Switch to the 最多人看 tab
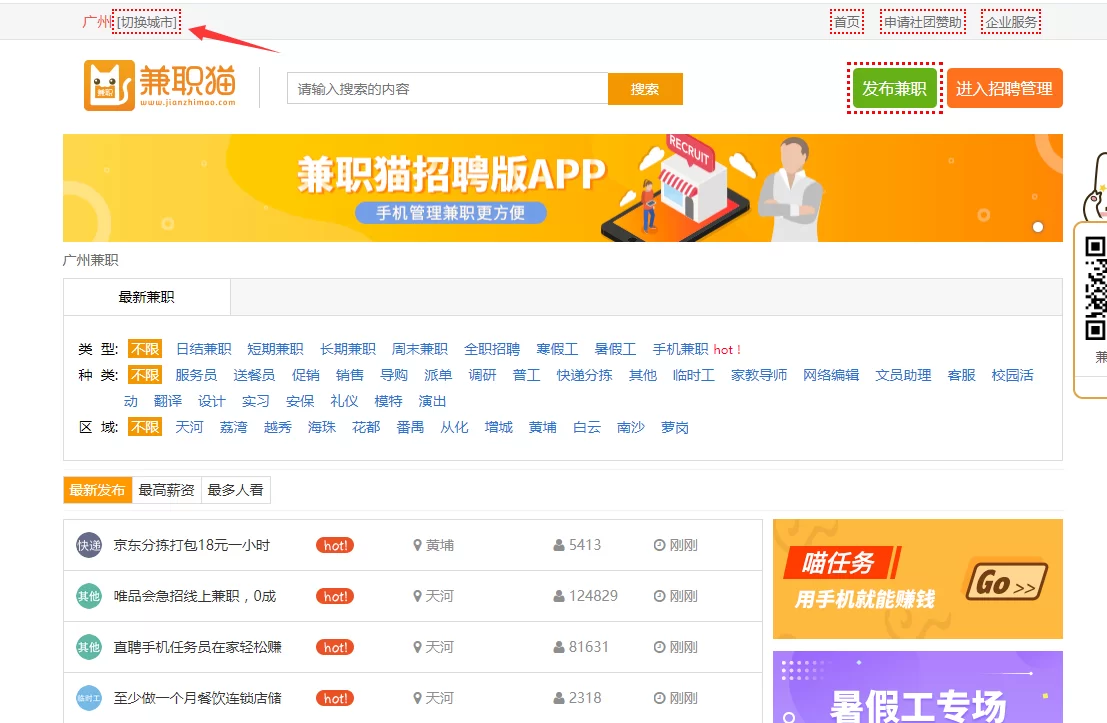 pos(236,490)
